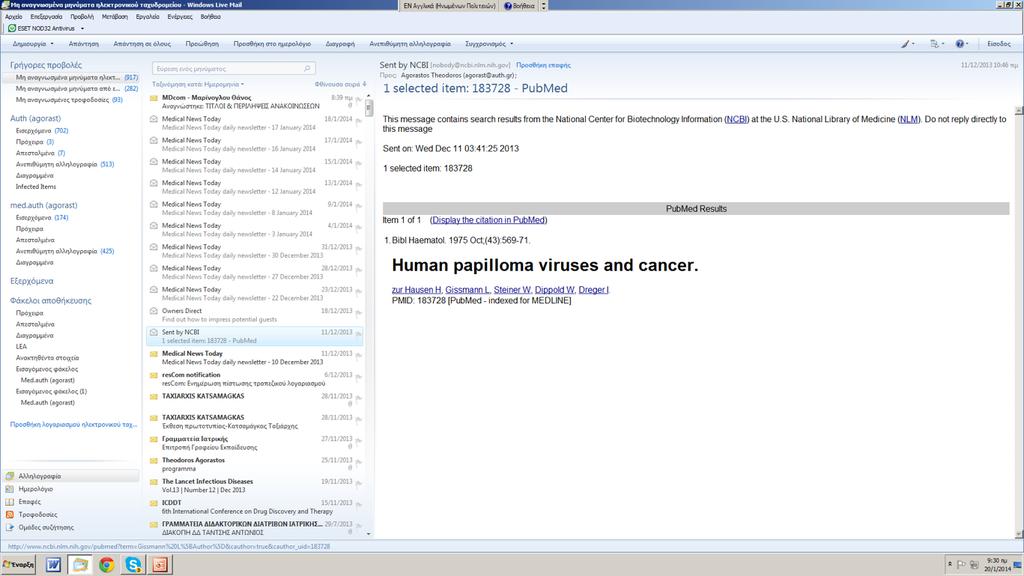Toggle Φθίνουσα σειρά sort order
Image resolution: width=1024 pixels, height=576 pixels.
pos(340,84)
